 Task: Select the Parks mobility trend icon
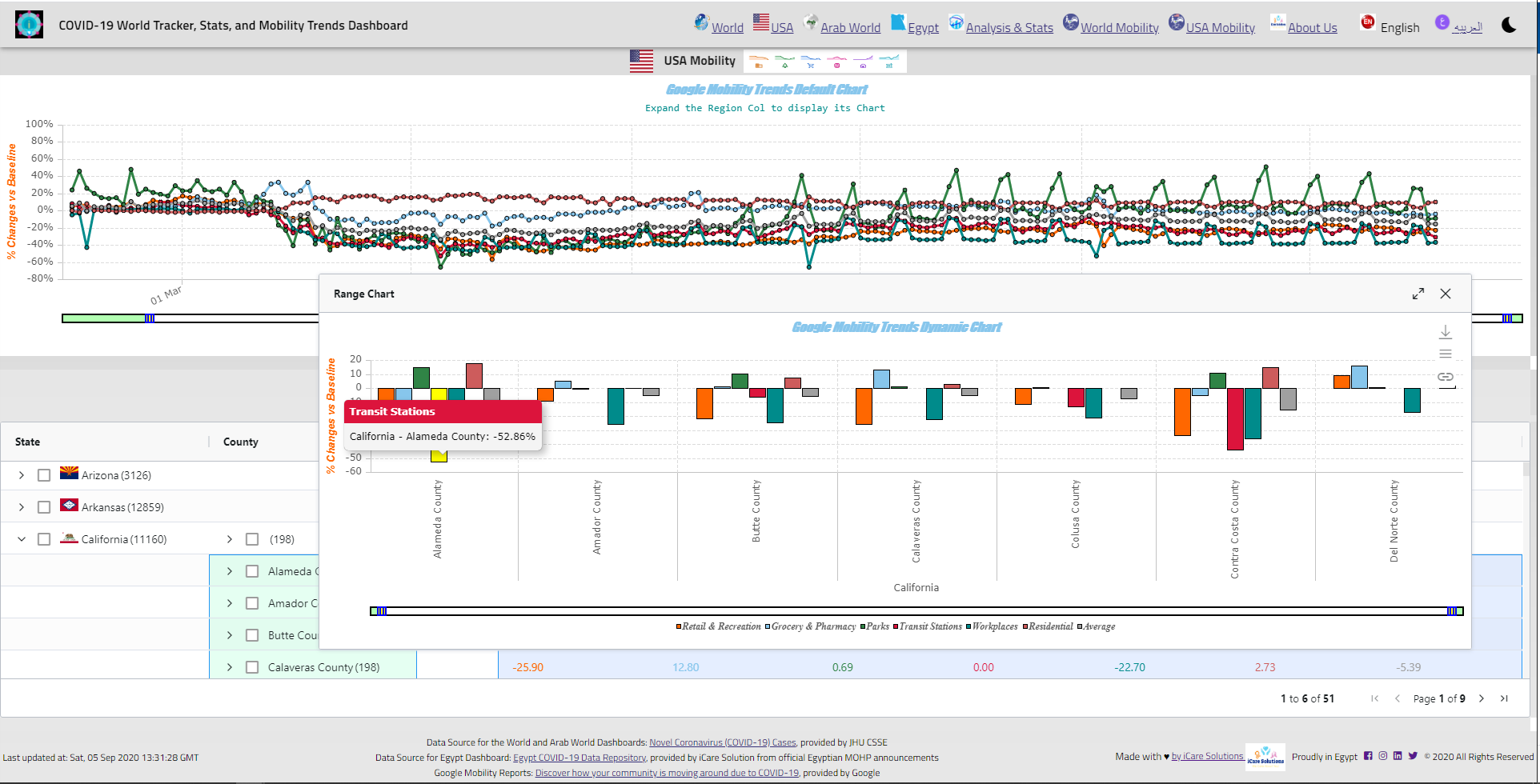coord(785,66)
